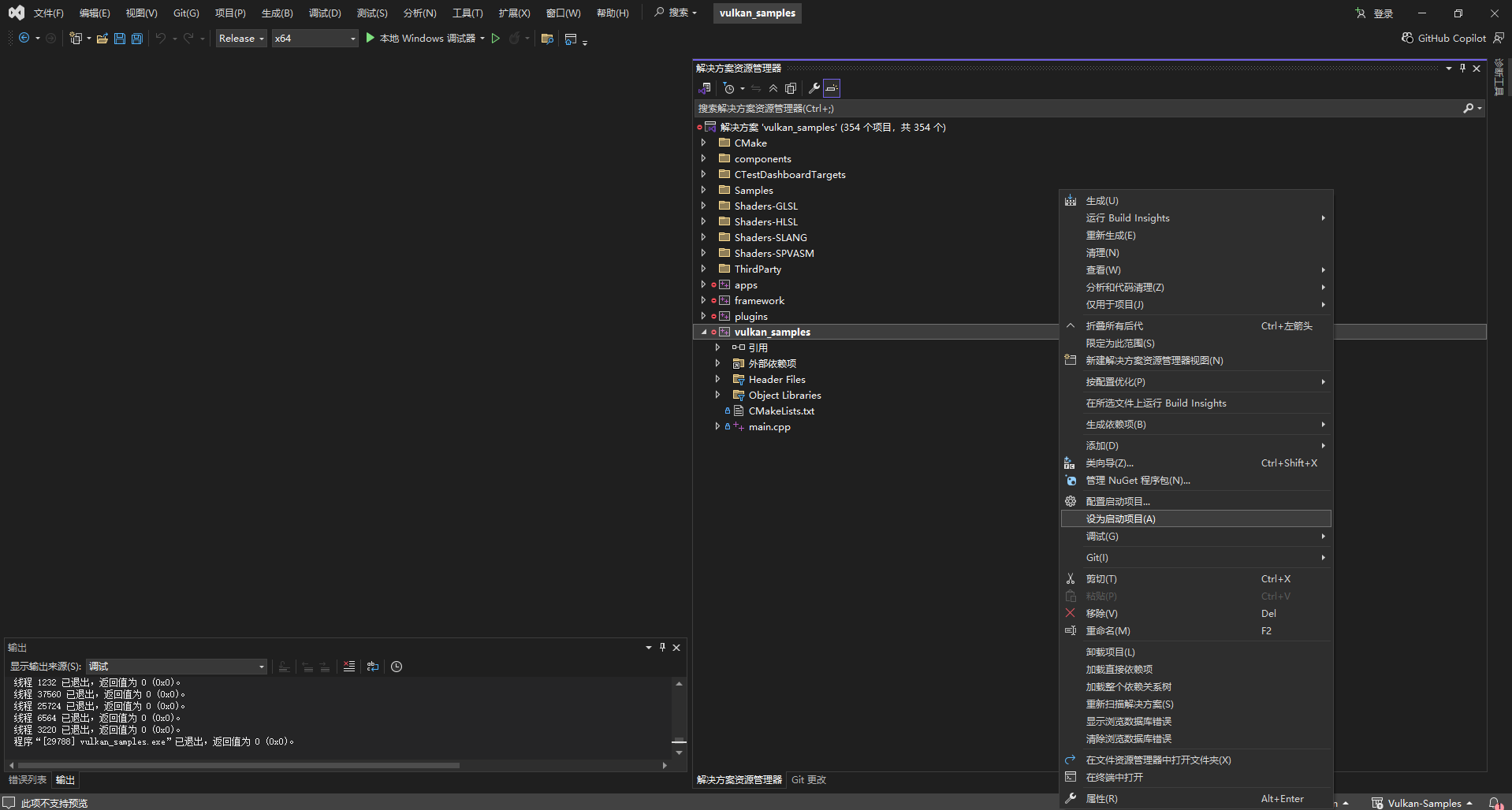This screenshot has height=810, width=1512.
Task: Click the output panel vertical scroll down arrow
Action: pyautogui.click(x=679, y=753)
